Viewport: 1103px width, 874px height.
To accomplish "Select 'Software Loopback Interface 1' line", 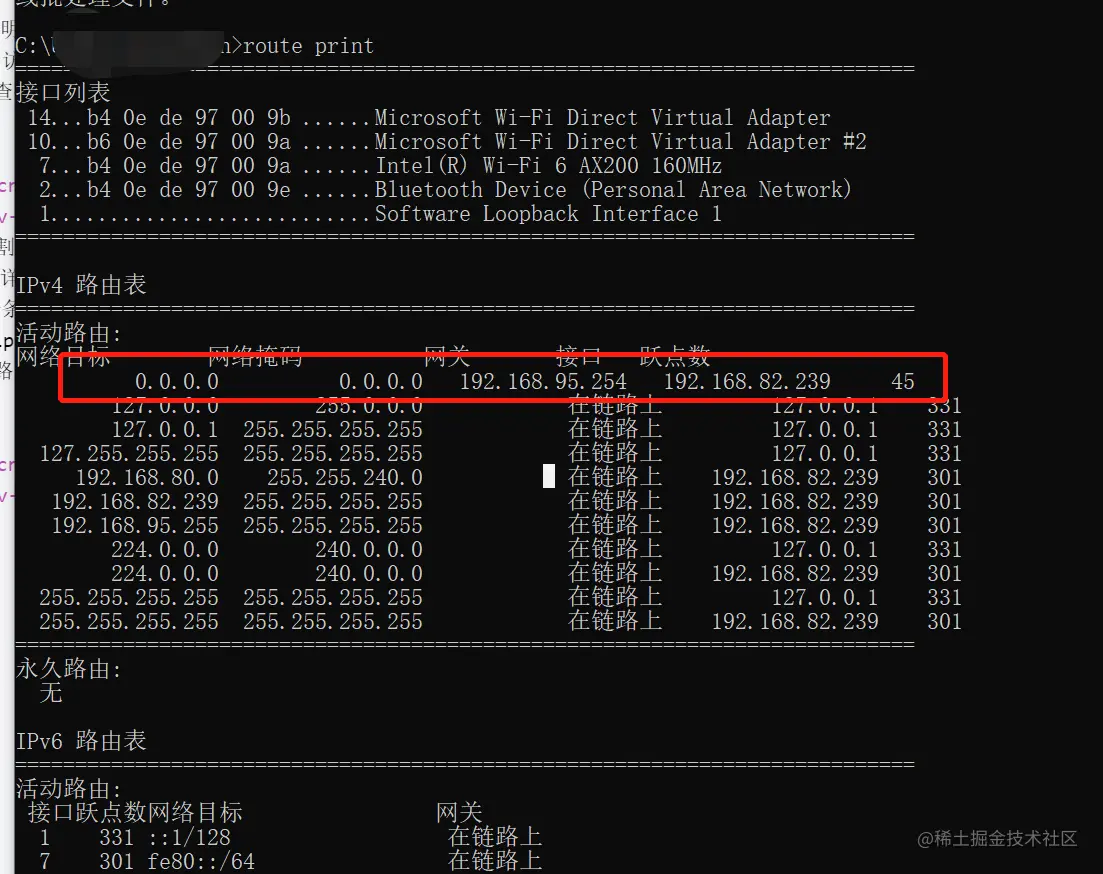I will tap(548, 214).
